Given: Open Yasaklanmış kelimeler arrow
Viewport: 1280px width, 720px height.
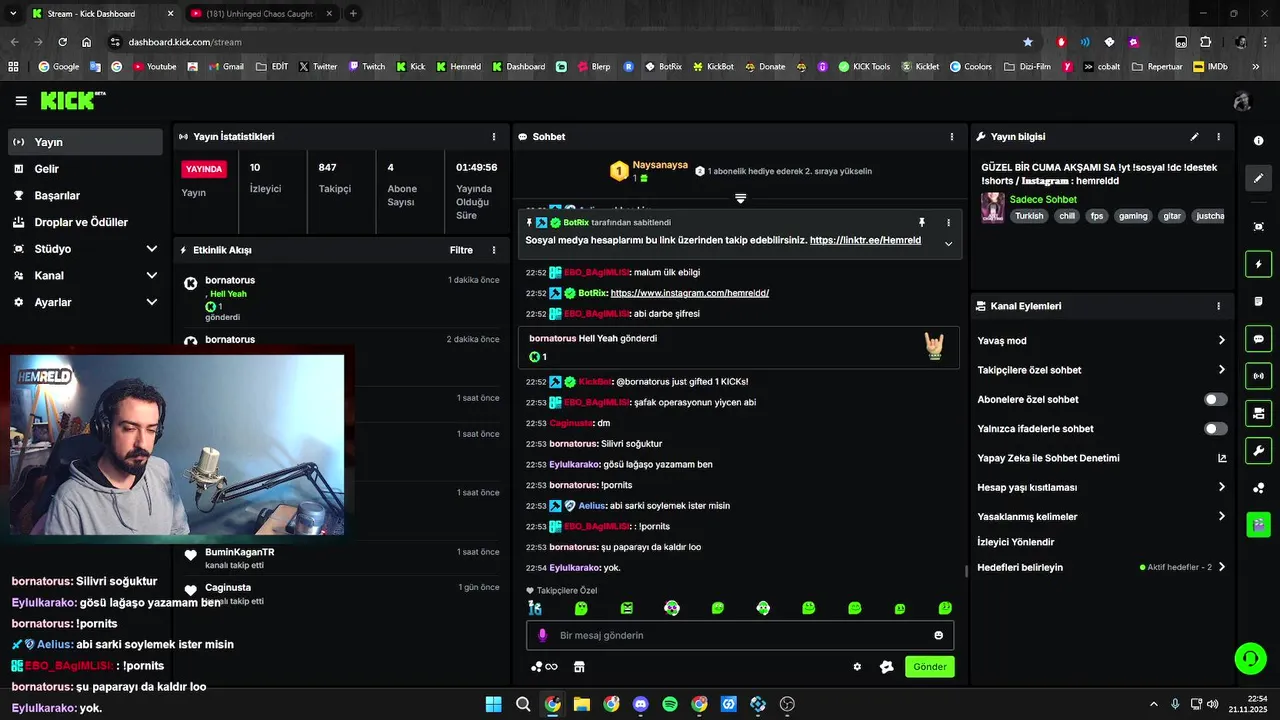Looking at the screenshot, I should pos(1221,517).
